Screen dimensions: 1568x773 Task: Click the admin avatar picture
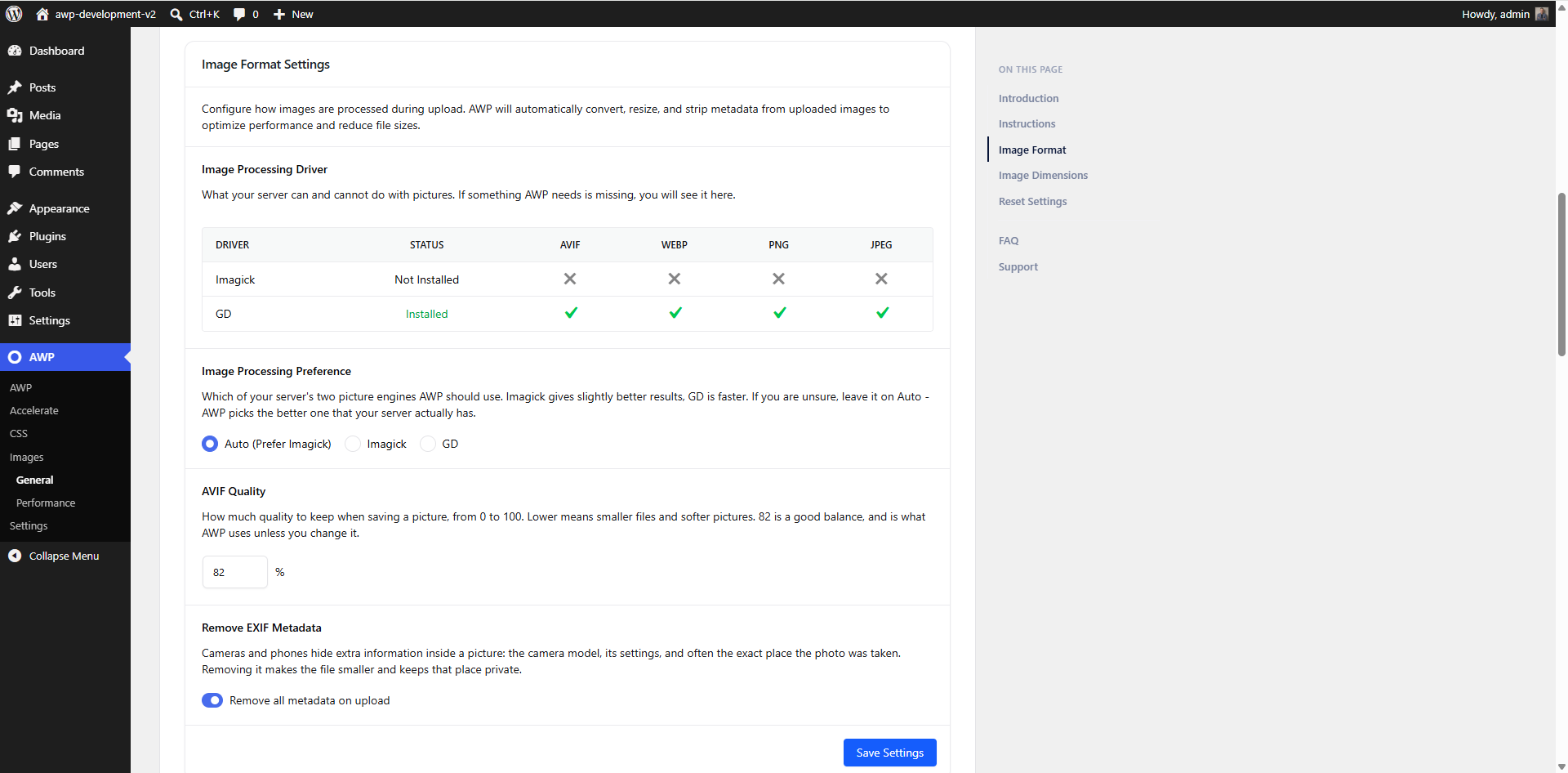[1542, 14]
